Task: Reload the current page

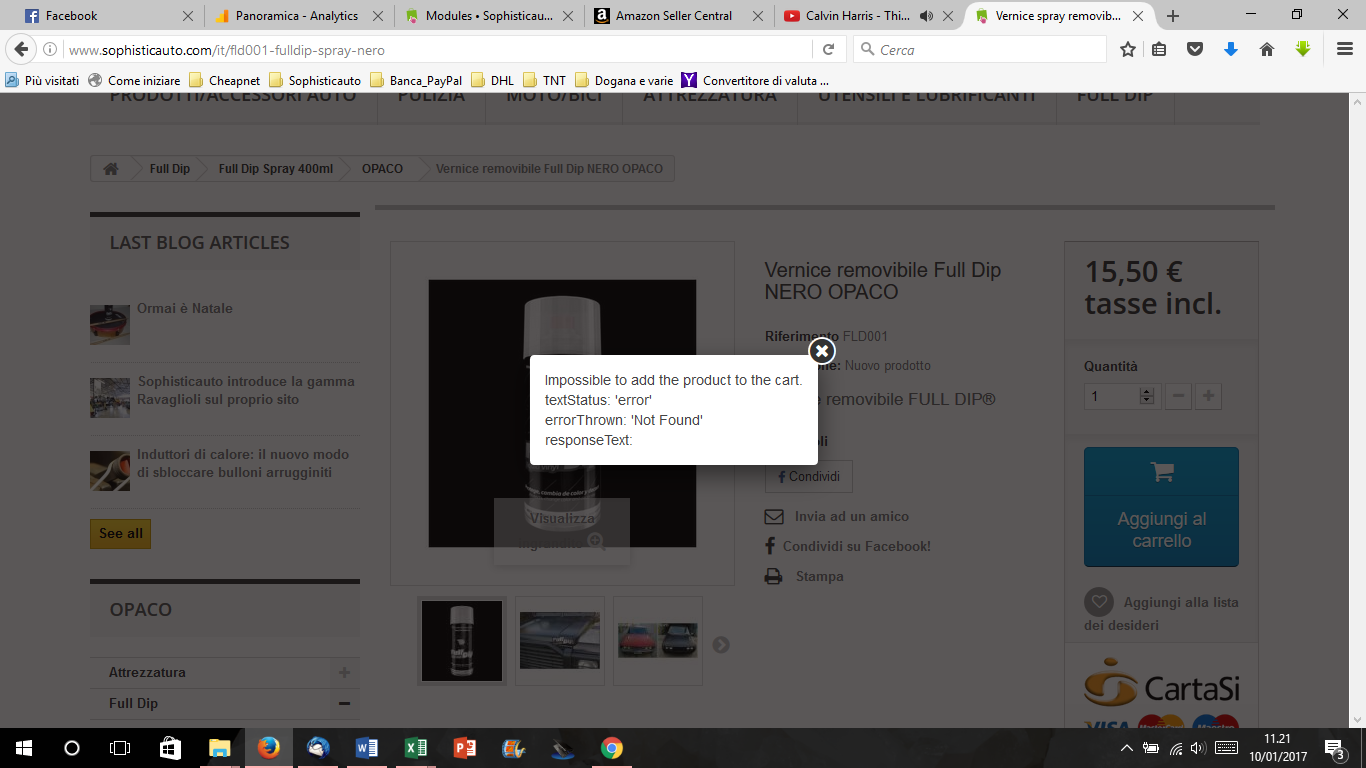Action: click(x=828, y=49)
